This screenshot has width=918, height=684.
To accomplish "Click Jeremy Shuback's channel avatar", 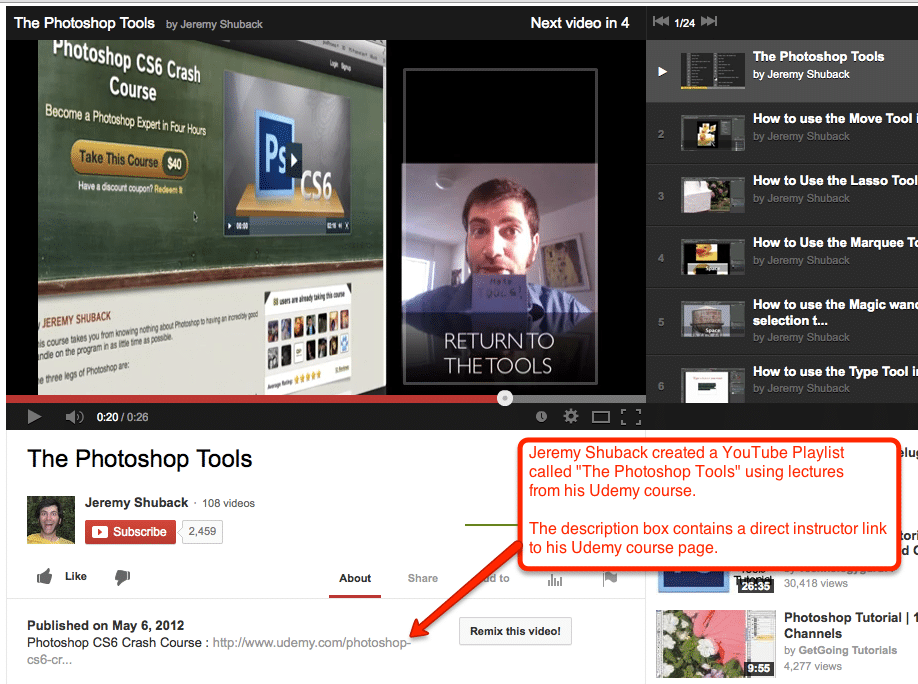I will pyautogui.click(x=51, y=520).
